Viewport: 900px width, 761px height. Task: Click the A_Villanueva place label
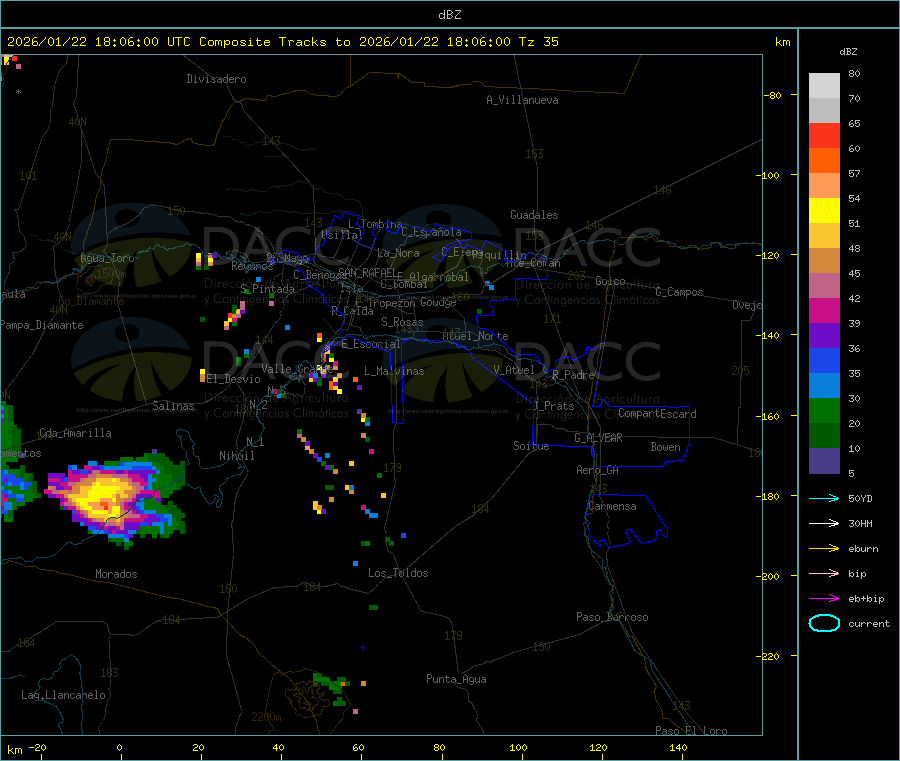(522, 100)
